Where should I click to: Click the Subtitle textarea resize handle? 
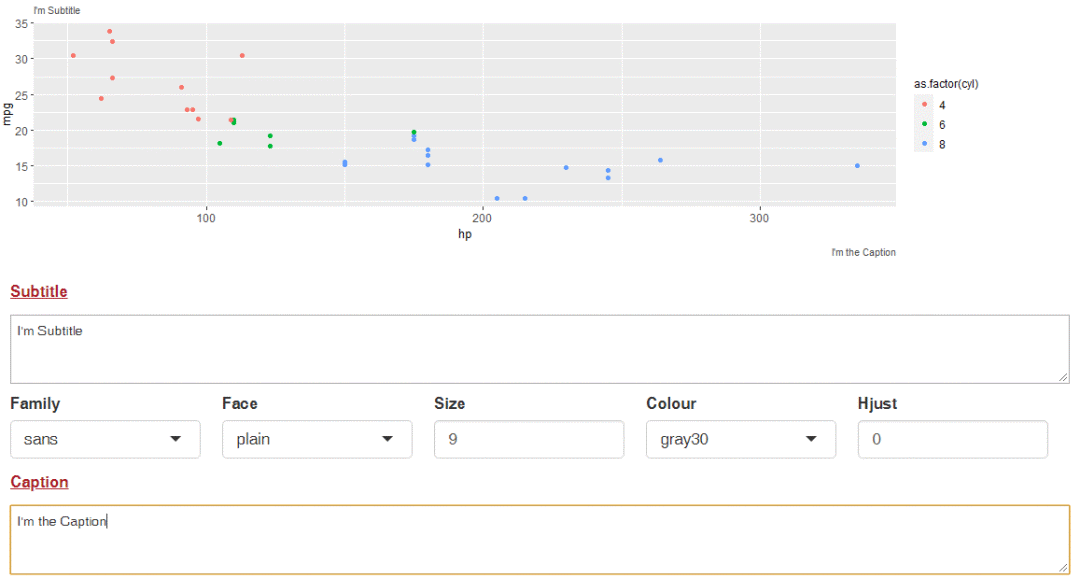pos(1063,378)
